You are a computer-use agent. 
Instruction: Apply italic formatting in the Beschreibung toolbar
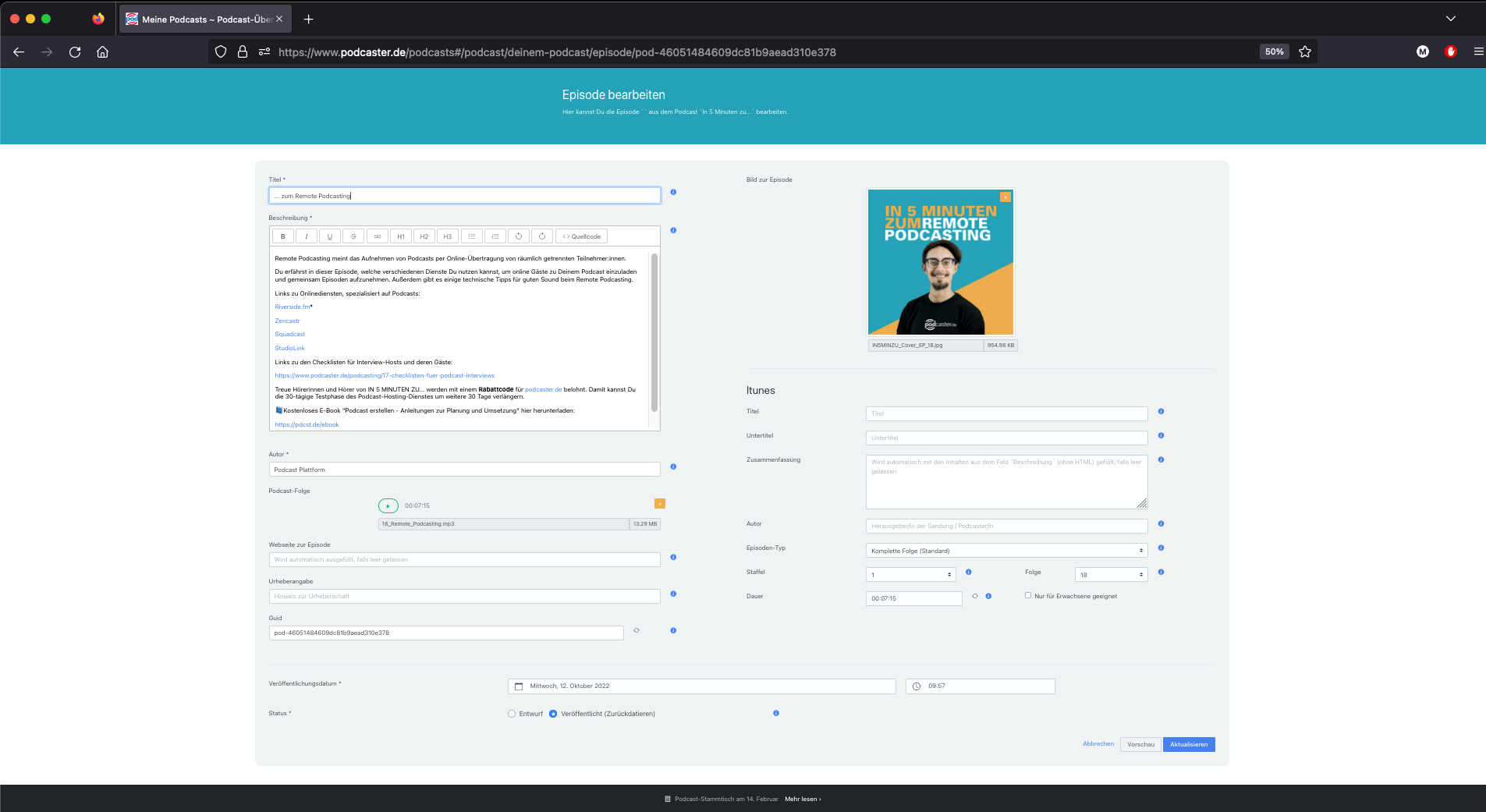307,236
